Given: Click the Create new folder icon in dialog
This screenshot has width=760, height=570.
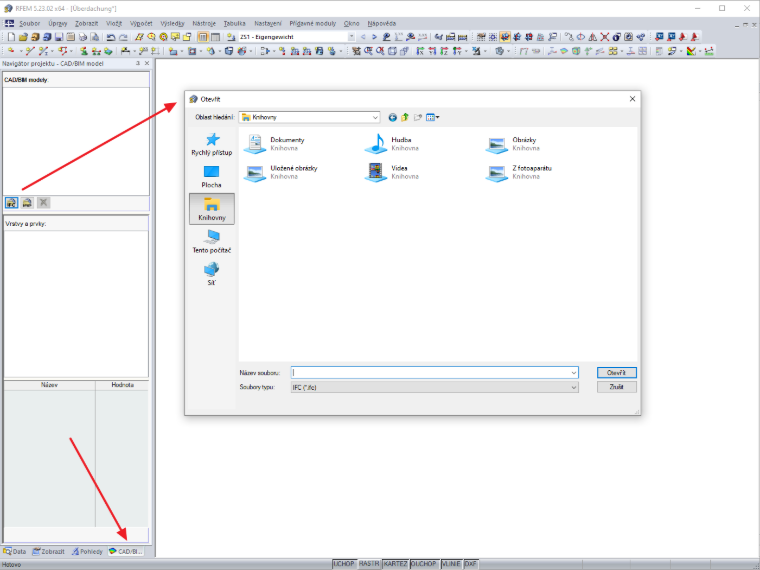Looking at the screenshot, I should 417,117.
